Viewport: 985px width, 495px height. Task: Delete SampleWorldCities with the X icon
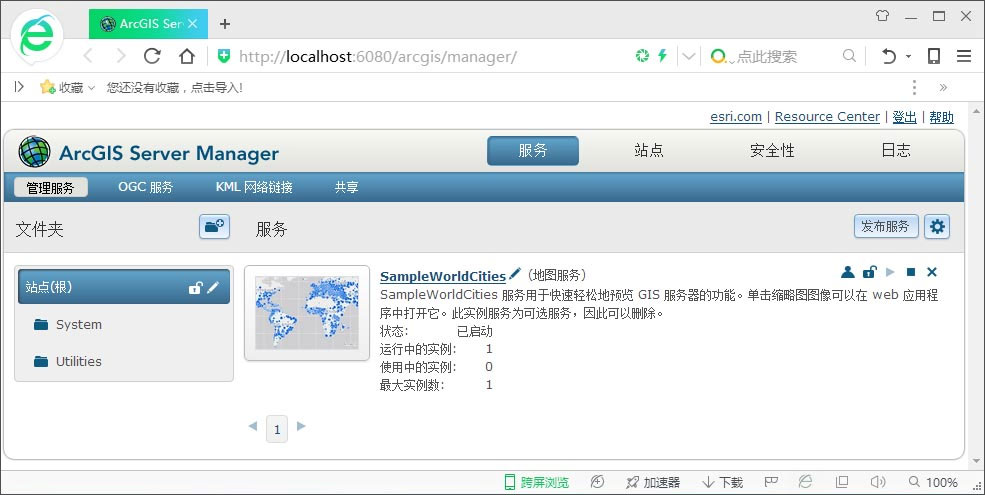932,272
